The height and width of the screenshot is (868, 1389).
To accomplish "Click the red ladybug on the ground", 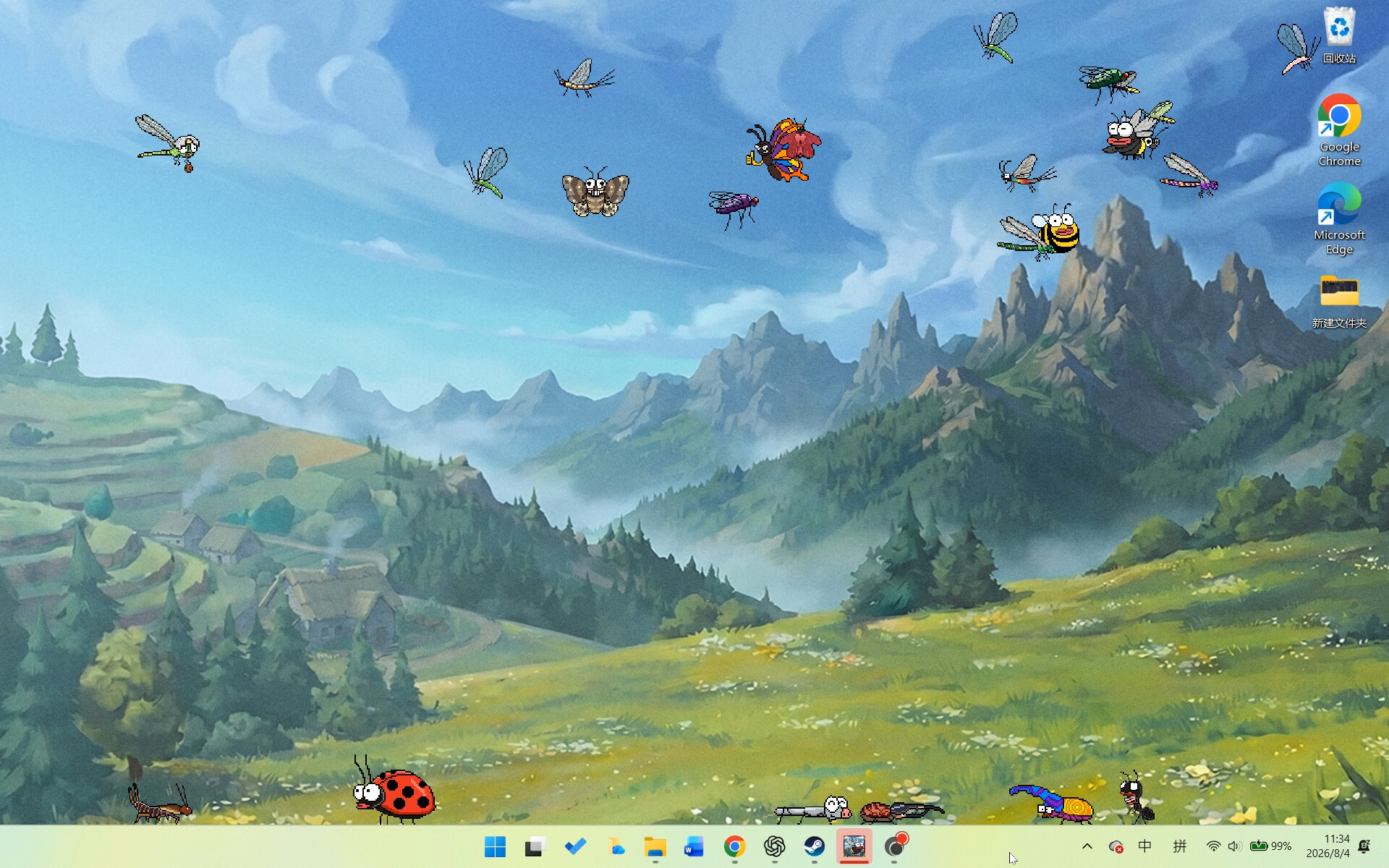I will 394,792.
